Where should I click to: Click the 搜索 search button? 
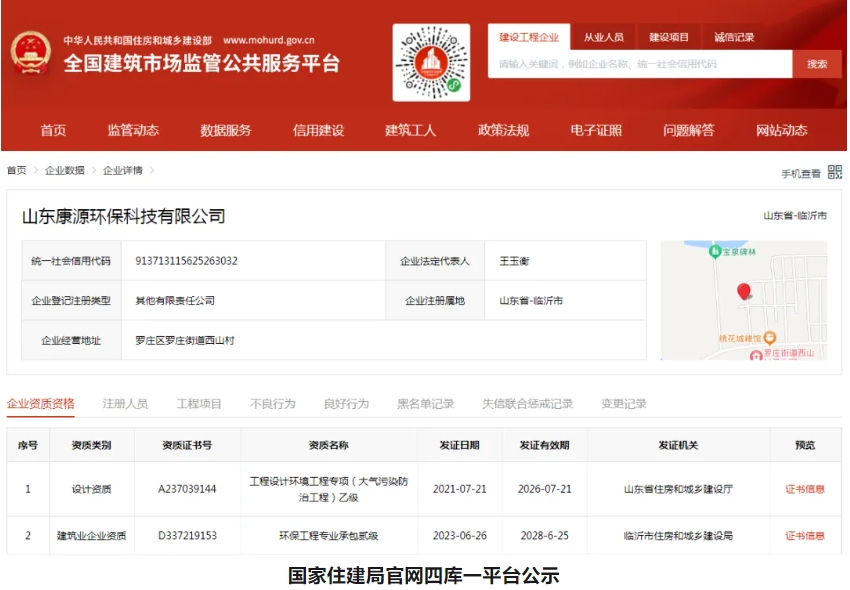click(x=817, y=64)
